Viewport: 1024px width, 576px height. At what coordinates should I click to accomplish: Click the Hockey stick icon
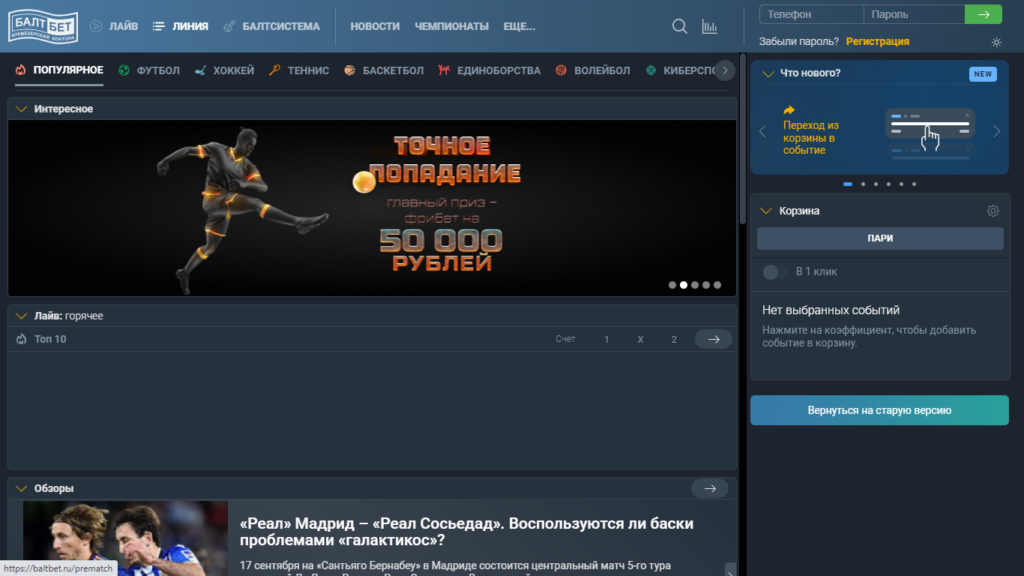200,70
